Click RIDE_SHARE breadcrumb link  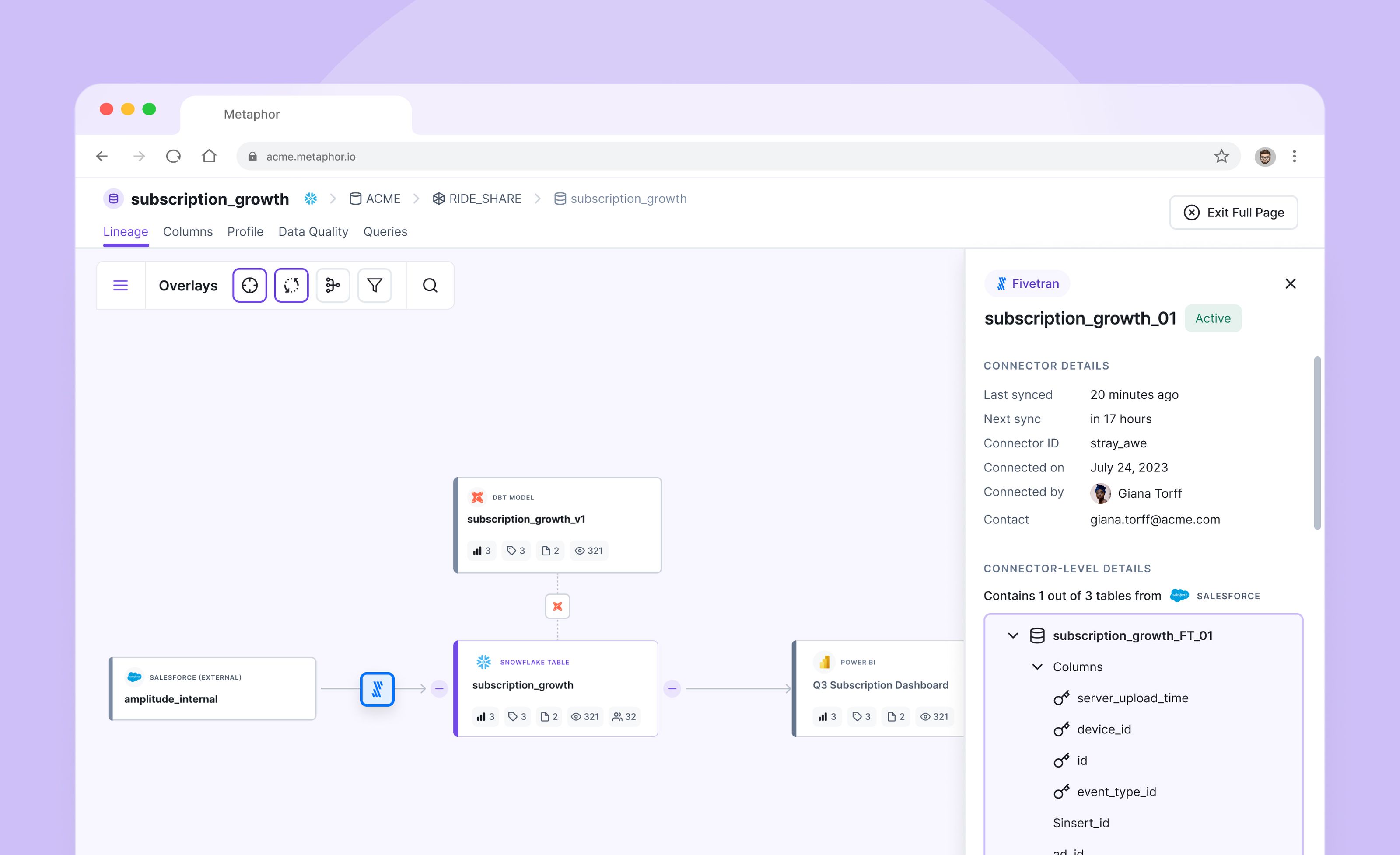[x=485, y=199]
